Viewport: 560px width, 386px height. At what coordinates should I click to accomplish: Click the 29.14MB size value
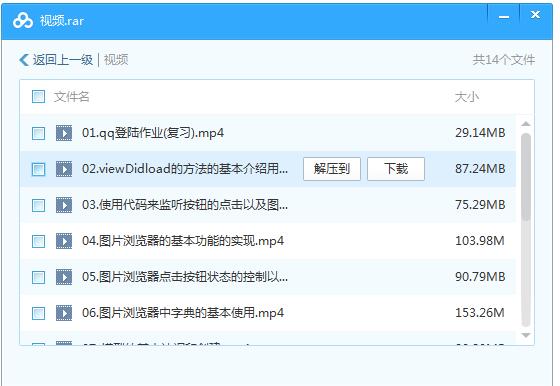480,133
